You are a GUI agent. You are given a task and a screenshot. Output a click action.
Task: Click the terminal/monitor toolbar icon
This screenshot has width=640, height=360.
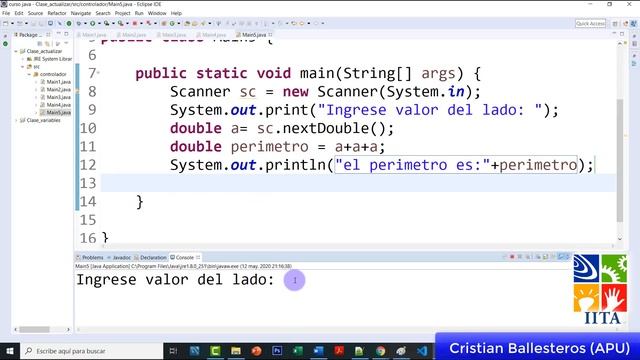click(50, 23)
